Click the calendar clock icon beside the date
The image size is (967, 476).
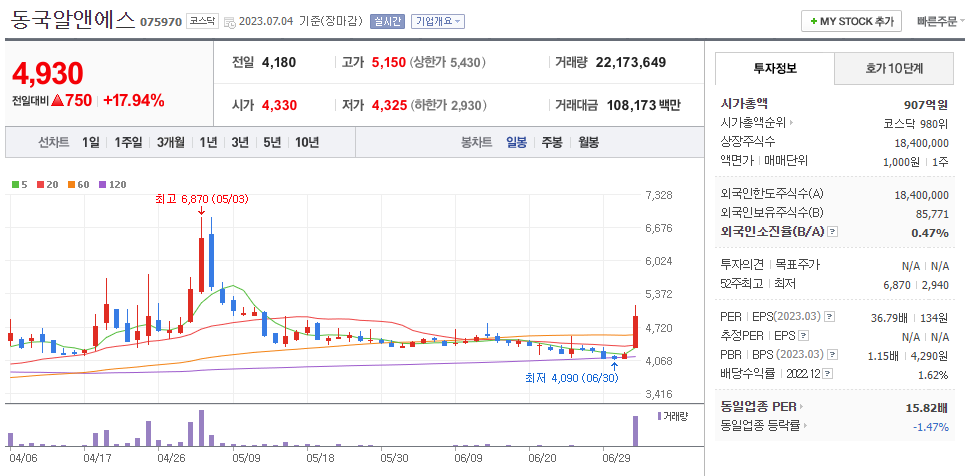(x=229, y=22)
